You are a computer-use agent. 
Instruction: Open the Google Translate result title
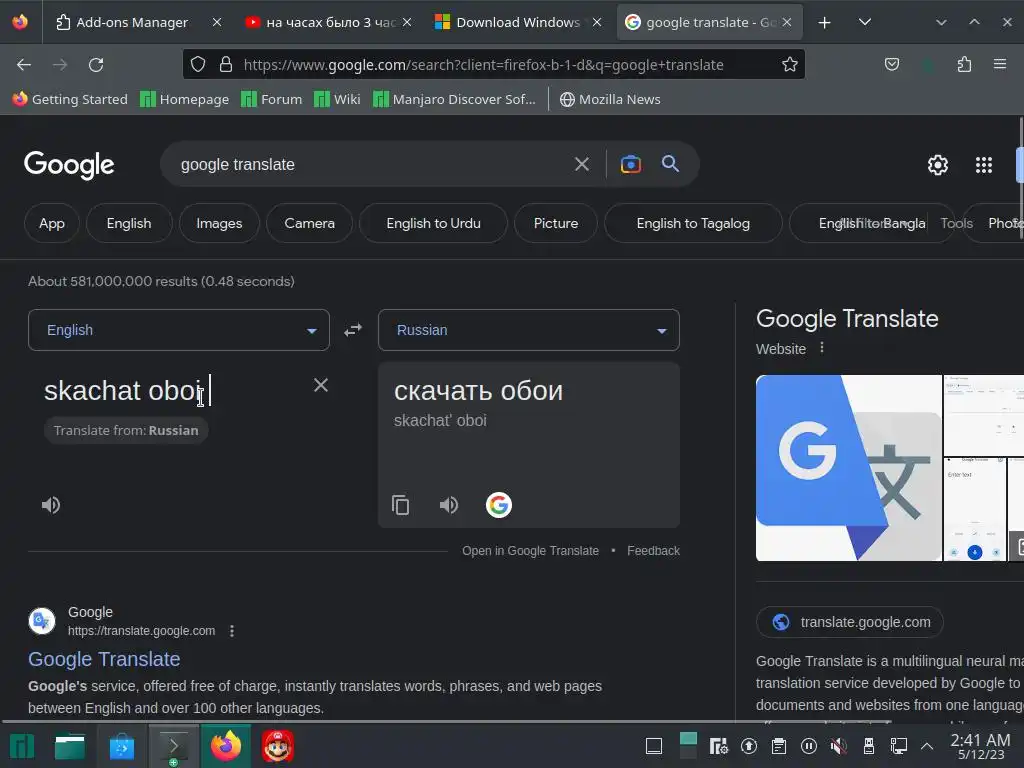[104, 659]
